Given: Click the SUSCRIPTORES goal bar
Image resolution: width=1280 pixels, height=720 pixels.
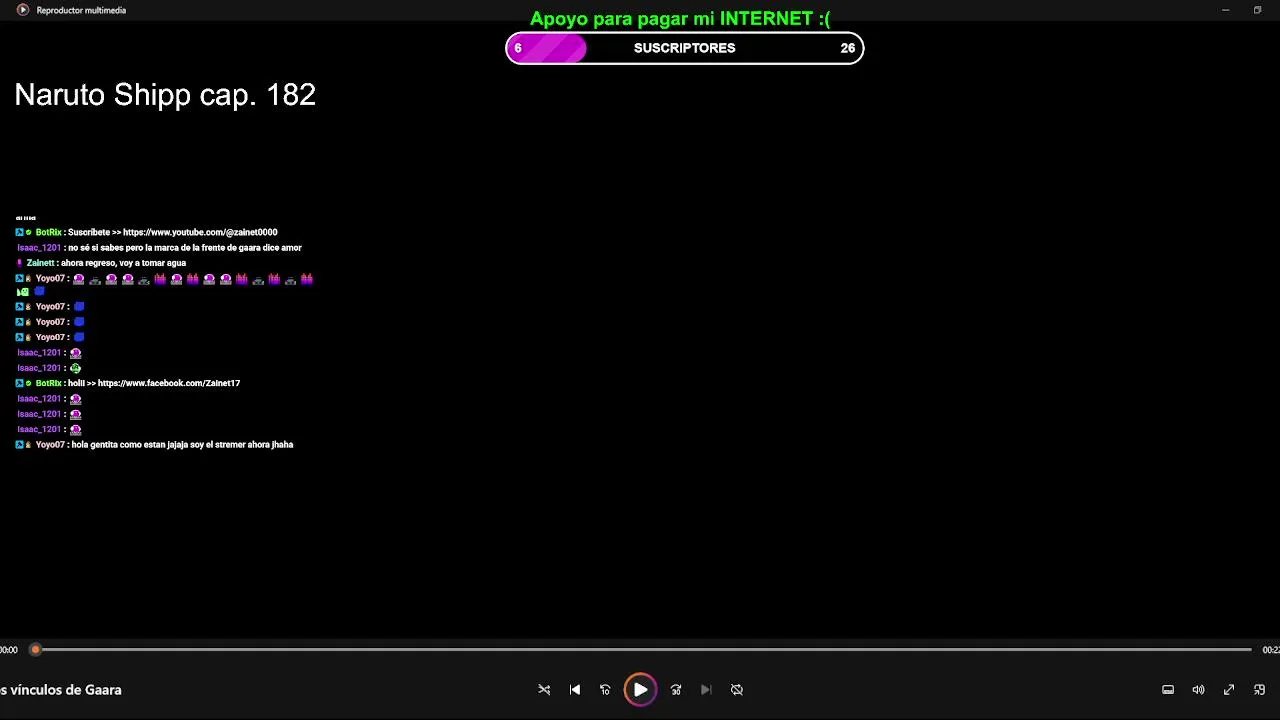Looking at the screenshot, I should (685, 48).
